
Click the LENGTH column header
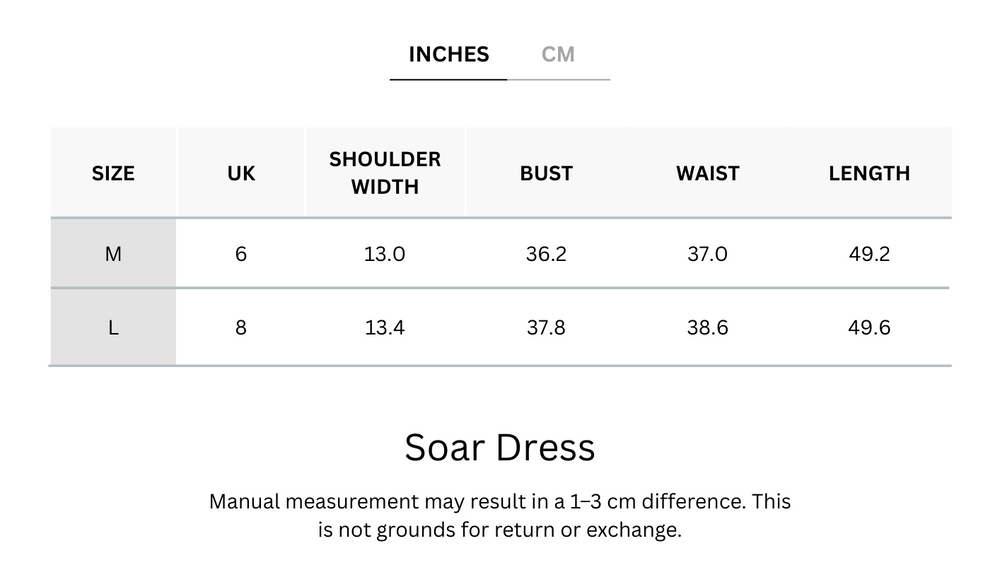tap(868, 172)
